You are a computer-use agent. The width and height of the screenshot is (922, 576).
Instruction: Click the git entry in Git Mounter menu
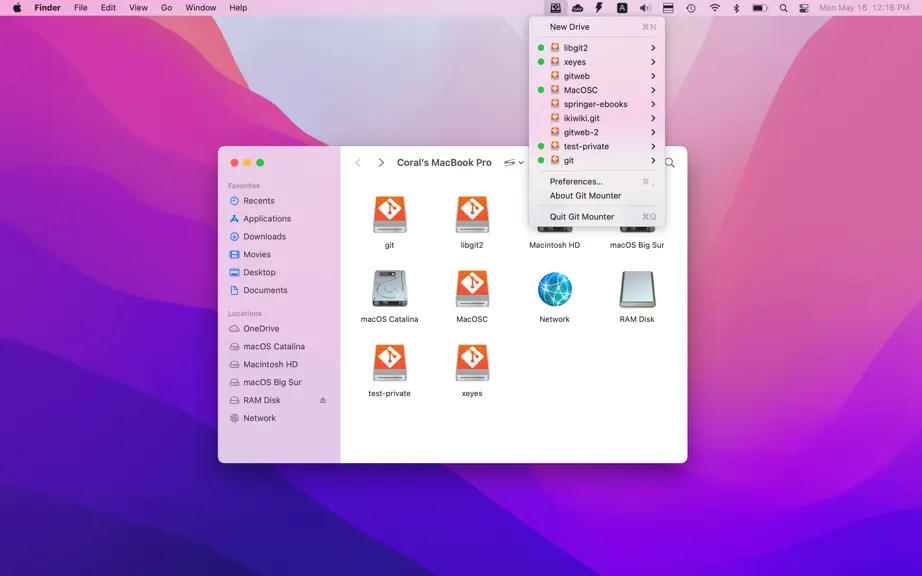[x=597, y=160]
